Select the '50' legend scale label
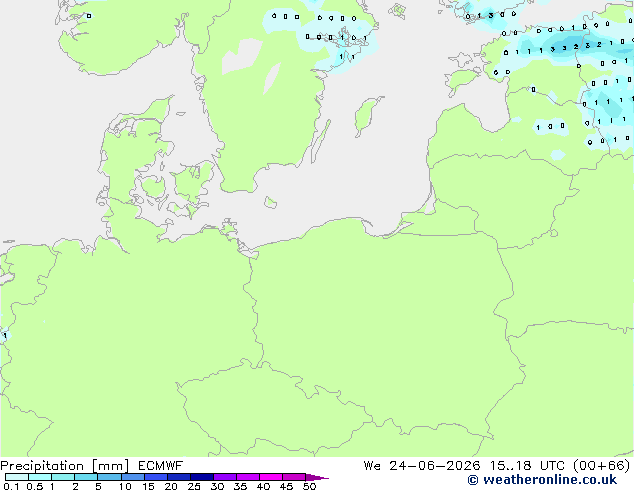This screenshot has height=490, width=634. pos(309,486)
